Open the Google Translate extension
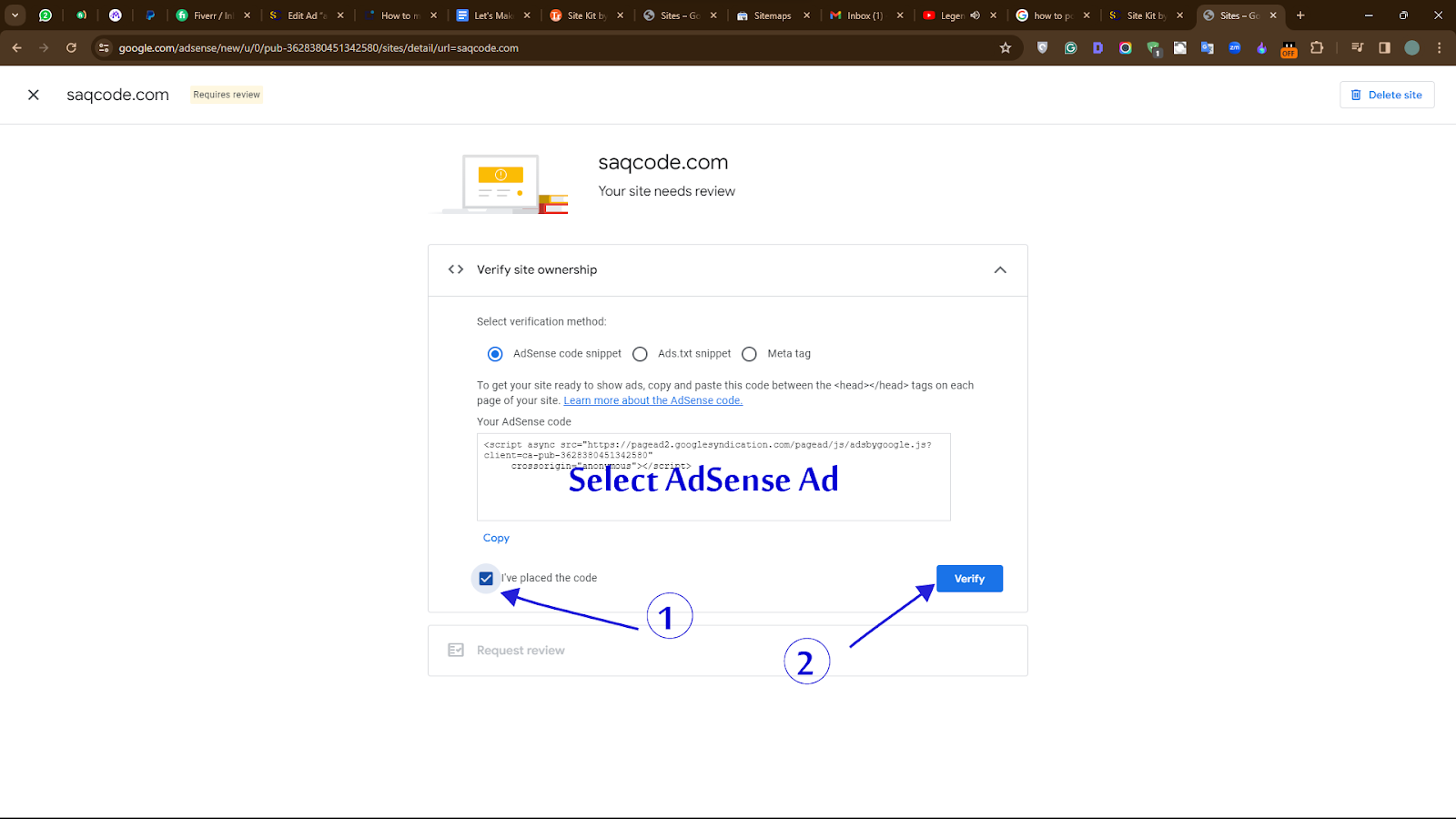This screenshot has height=819, width=1456. point(1208,48)
